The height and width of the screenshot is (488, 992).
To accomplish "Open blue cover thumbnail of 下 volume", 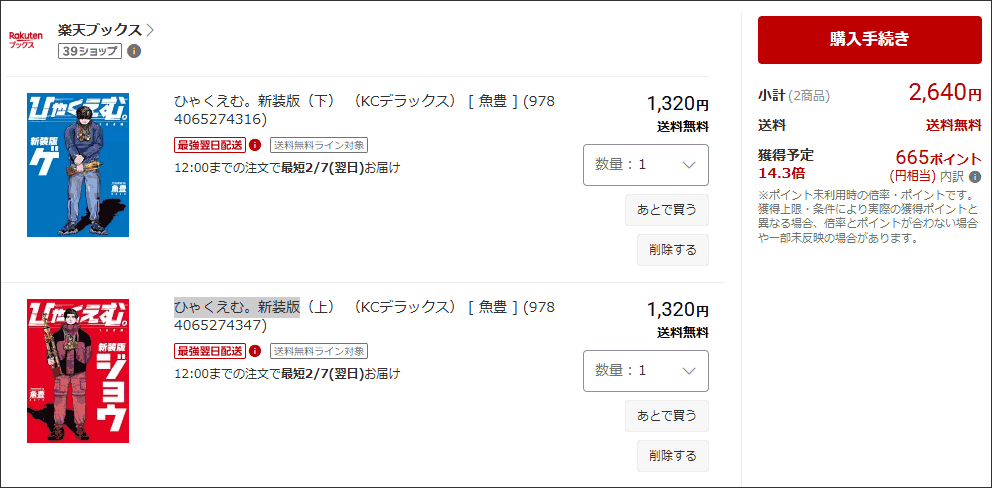I will 78,165.
